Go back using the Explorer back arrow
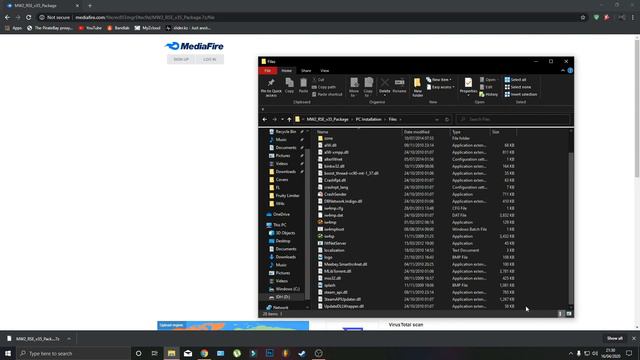The image size is (640, 360). click(264, 120)
